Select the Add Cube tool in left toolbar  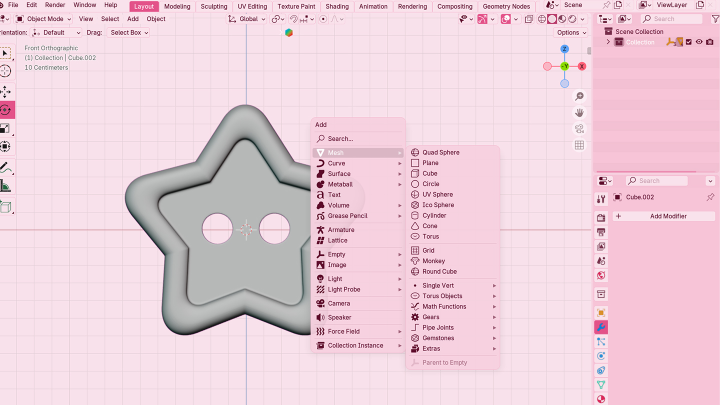[6, 207]
